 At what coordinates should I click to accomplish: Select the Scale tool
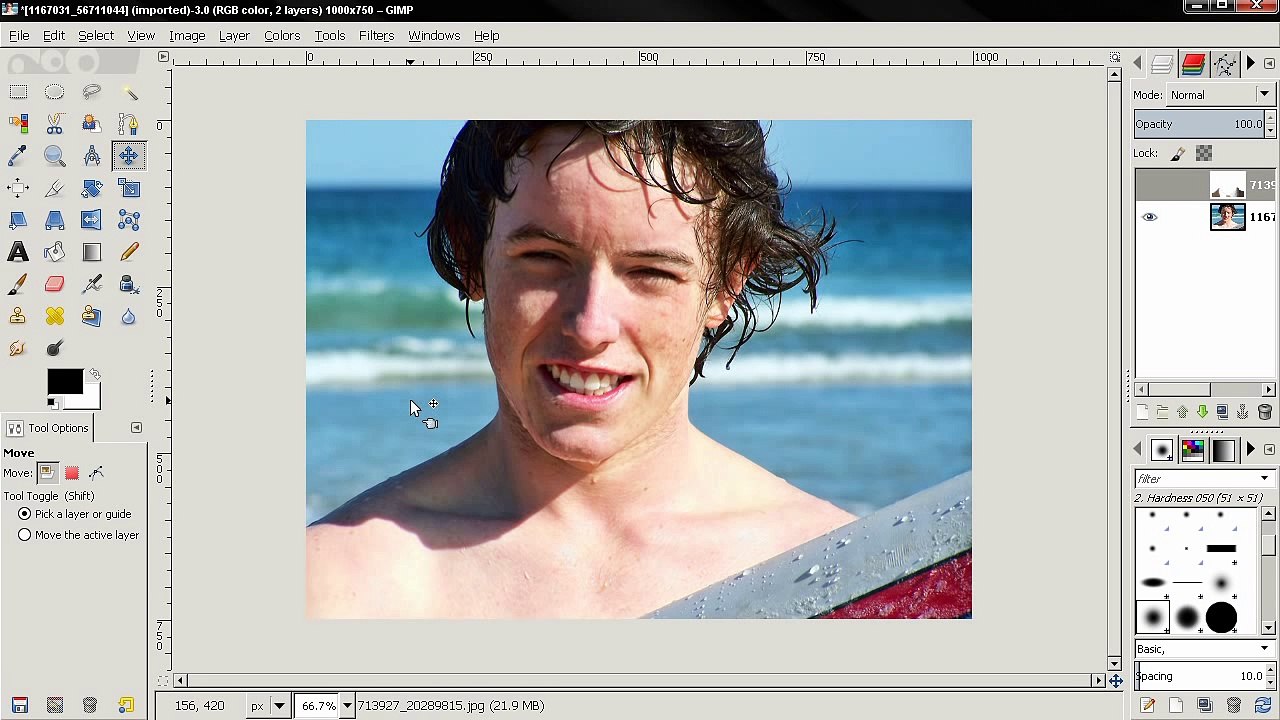pyautogui.click(x=129, y=188)
